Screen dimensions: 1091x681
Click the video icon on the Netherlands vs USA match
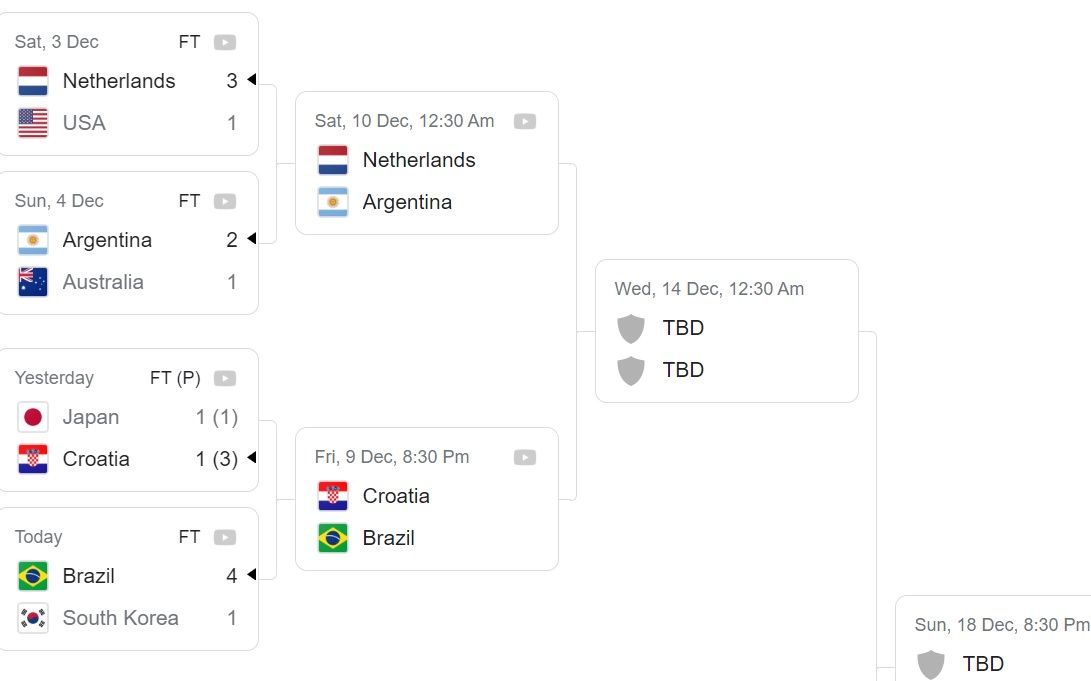coord(226,41)
